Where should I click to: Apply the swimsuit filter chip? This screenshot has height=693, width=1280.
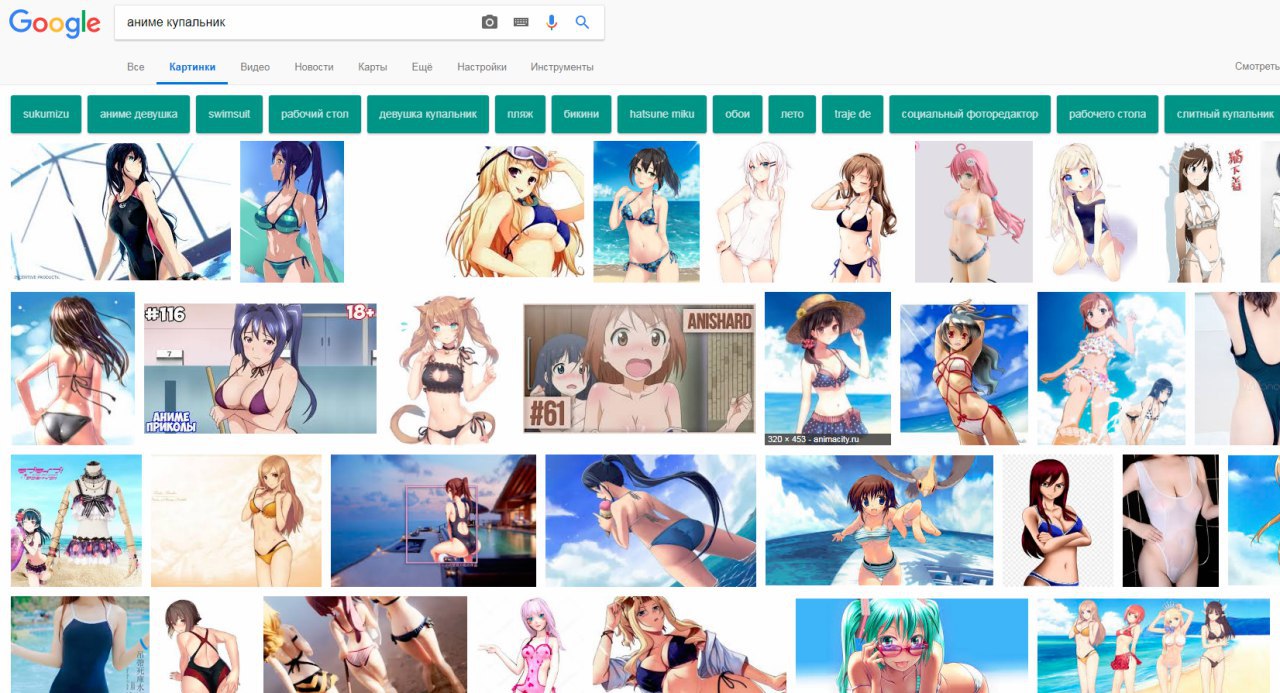(x=229, y=114)
